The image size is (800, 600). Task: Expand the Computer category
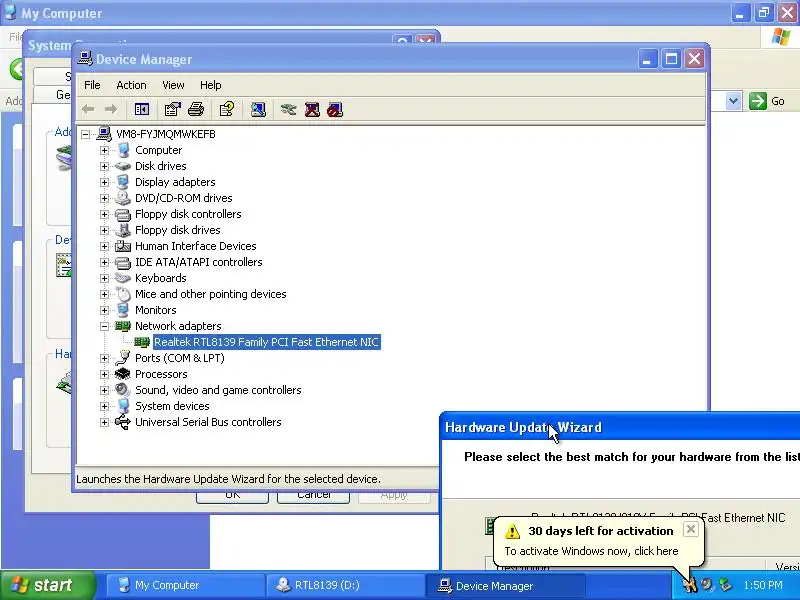[x=105, y=150]
